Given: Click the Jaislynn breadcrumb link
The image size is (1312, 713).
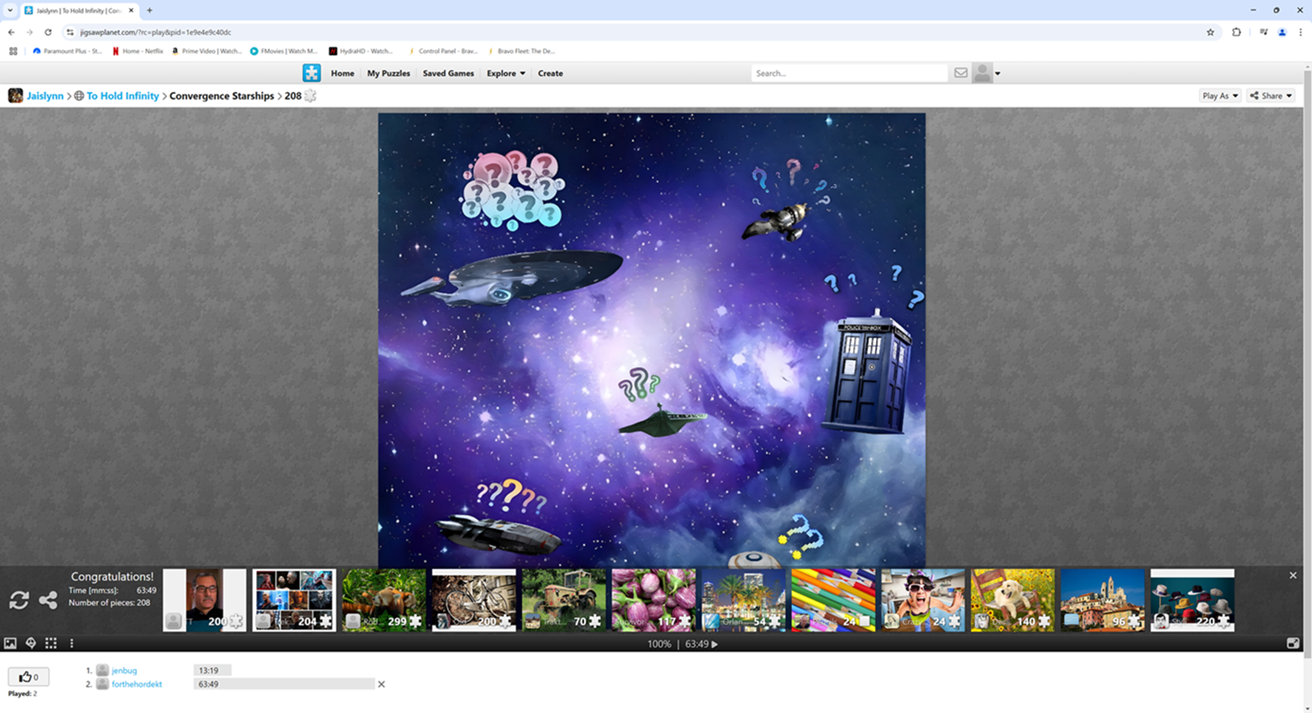Looking at the screenshot, I should click(45, 96).
